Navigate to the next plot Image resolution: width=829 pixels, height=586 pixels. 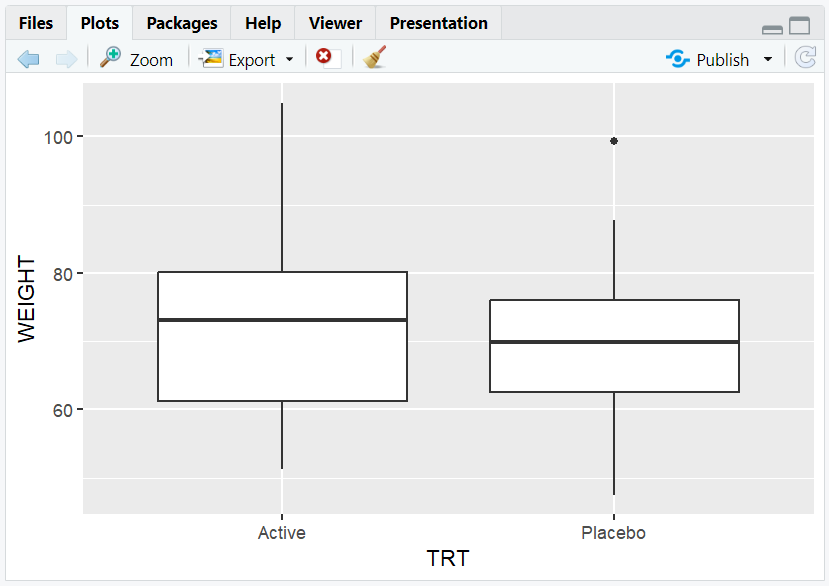click(x=66, y=58)
